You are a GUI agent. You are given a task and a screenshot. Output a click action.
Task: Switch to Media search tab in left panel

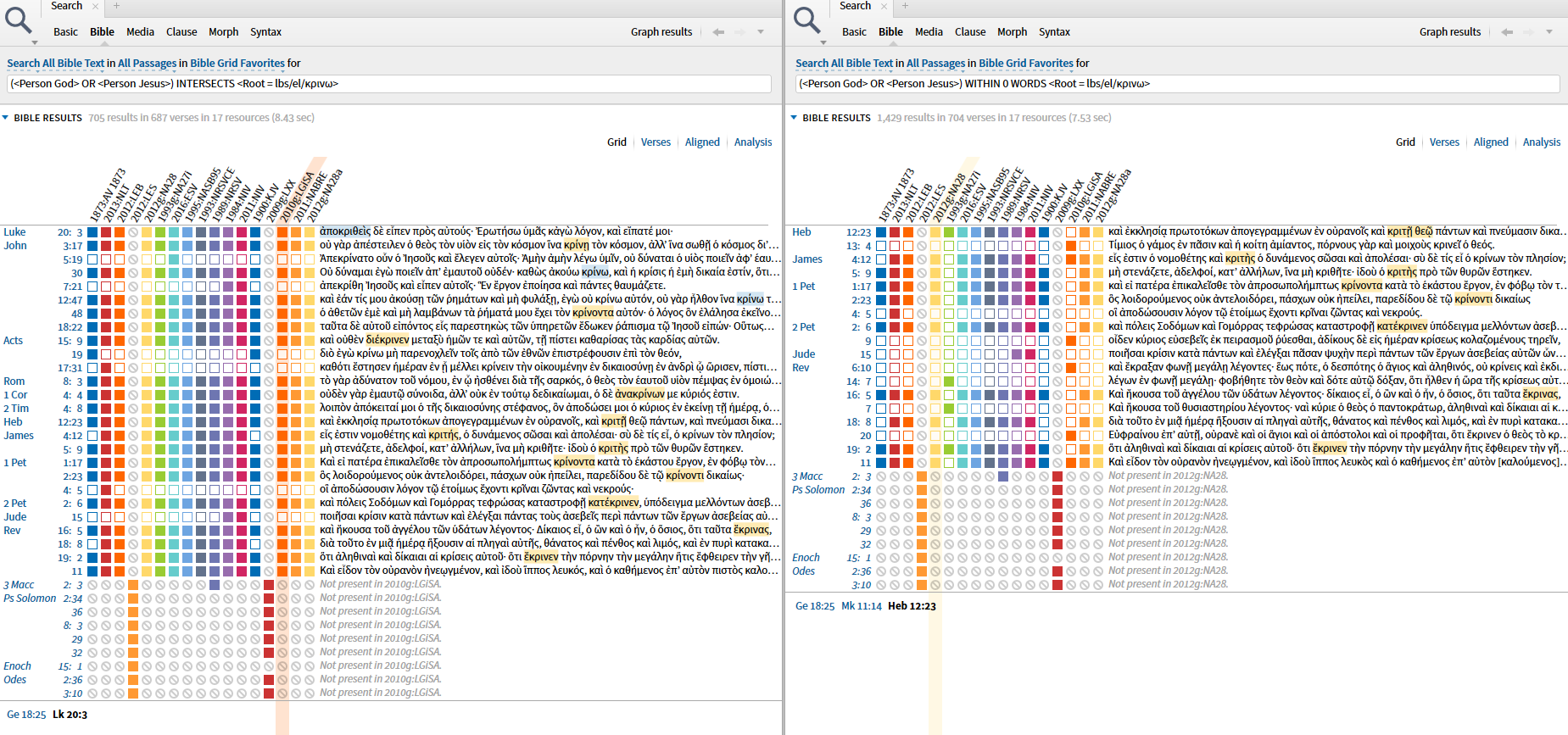140,32
